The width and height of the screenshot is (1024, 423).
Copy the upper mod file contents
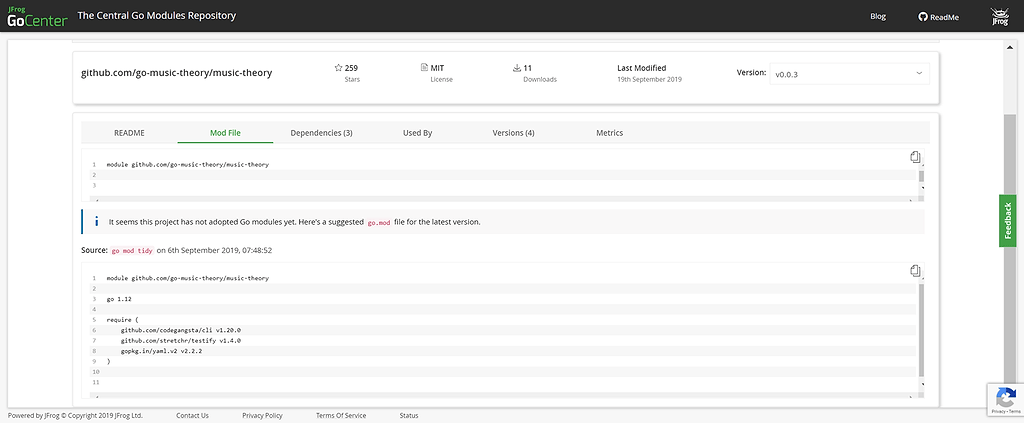point(915,157)
